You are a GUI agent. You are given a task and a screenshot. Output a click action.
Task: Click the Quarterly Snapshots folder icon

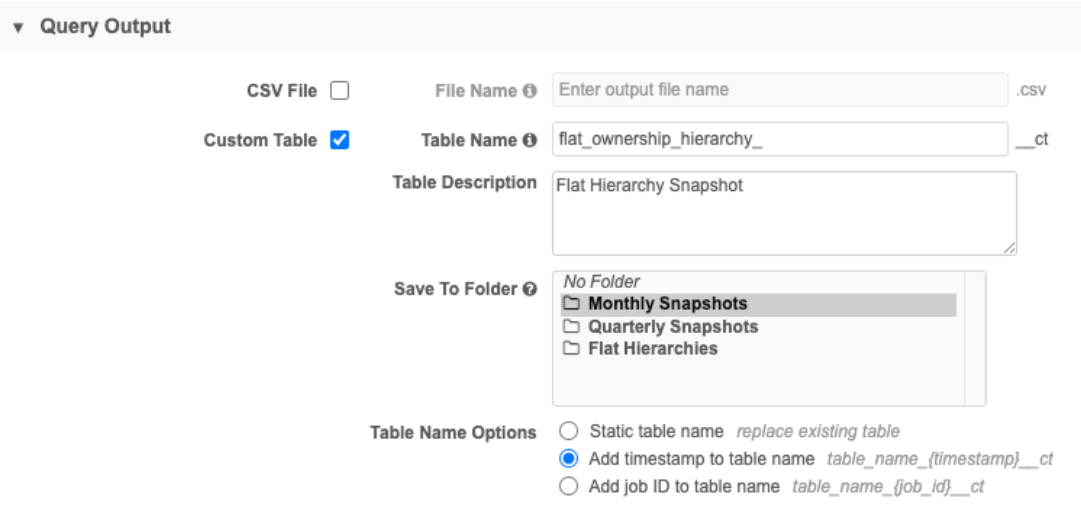[572, 327]
